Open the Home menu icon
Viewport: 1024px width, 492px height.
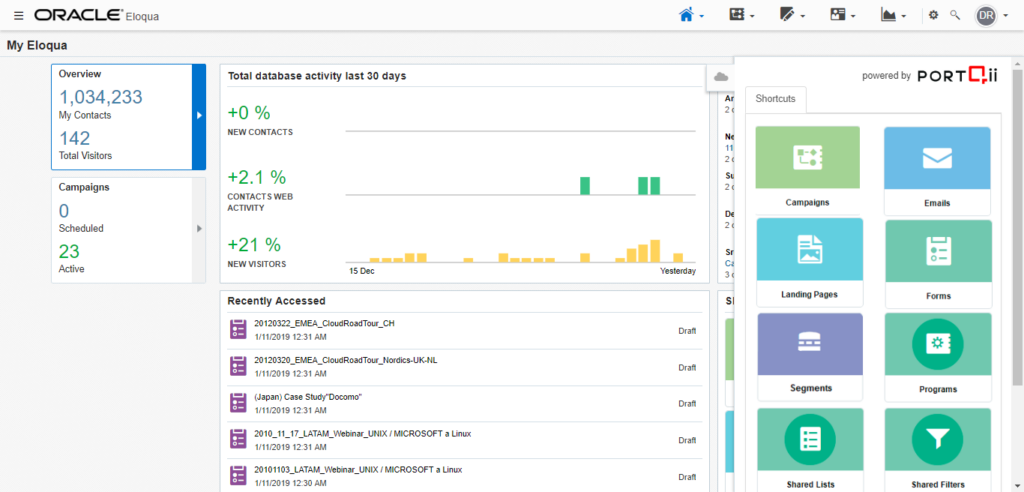(686, 14)
